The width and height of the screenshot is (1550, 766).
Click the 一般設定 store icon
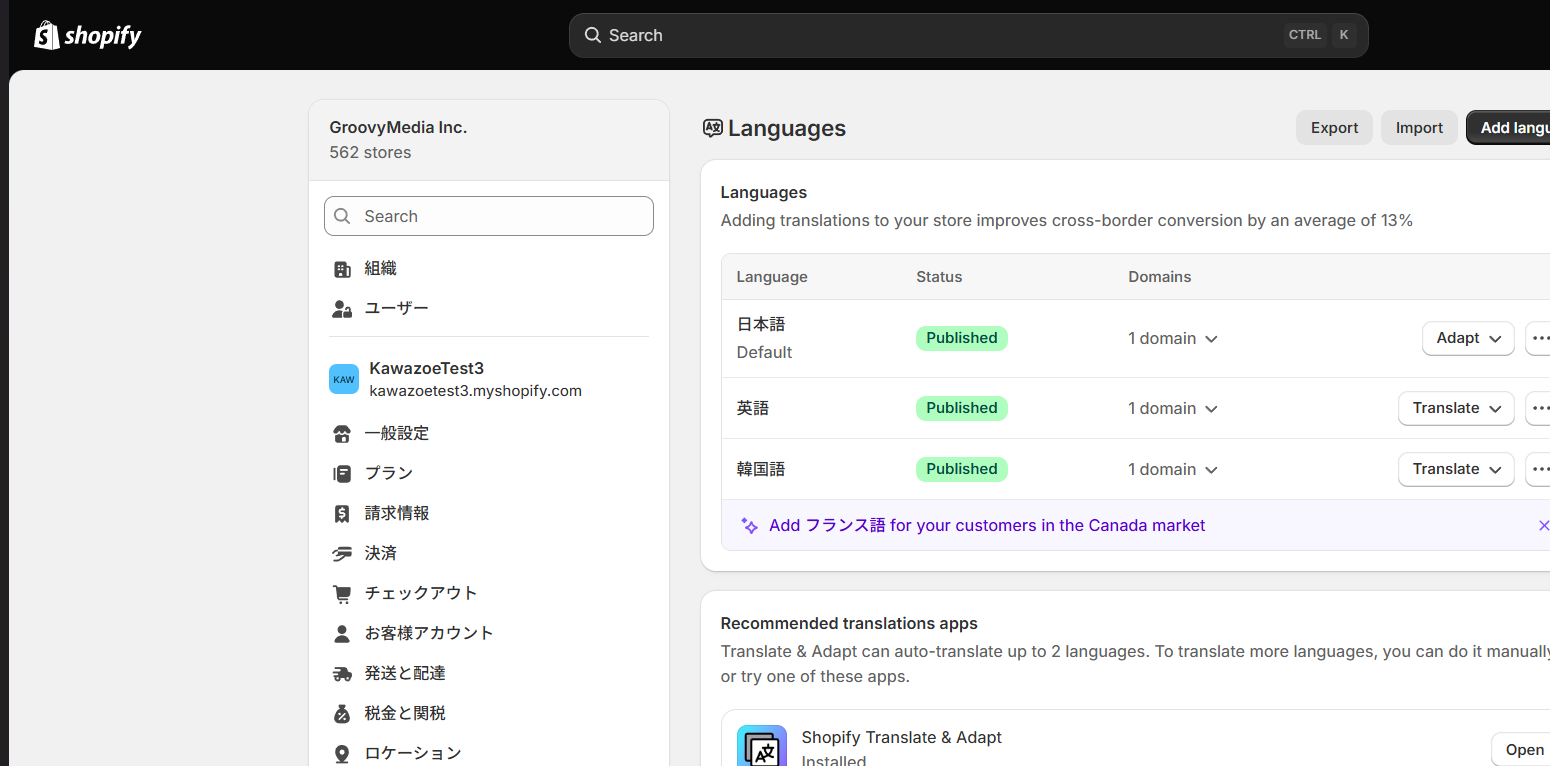point(342,434)
